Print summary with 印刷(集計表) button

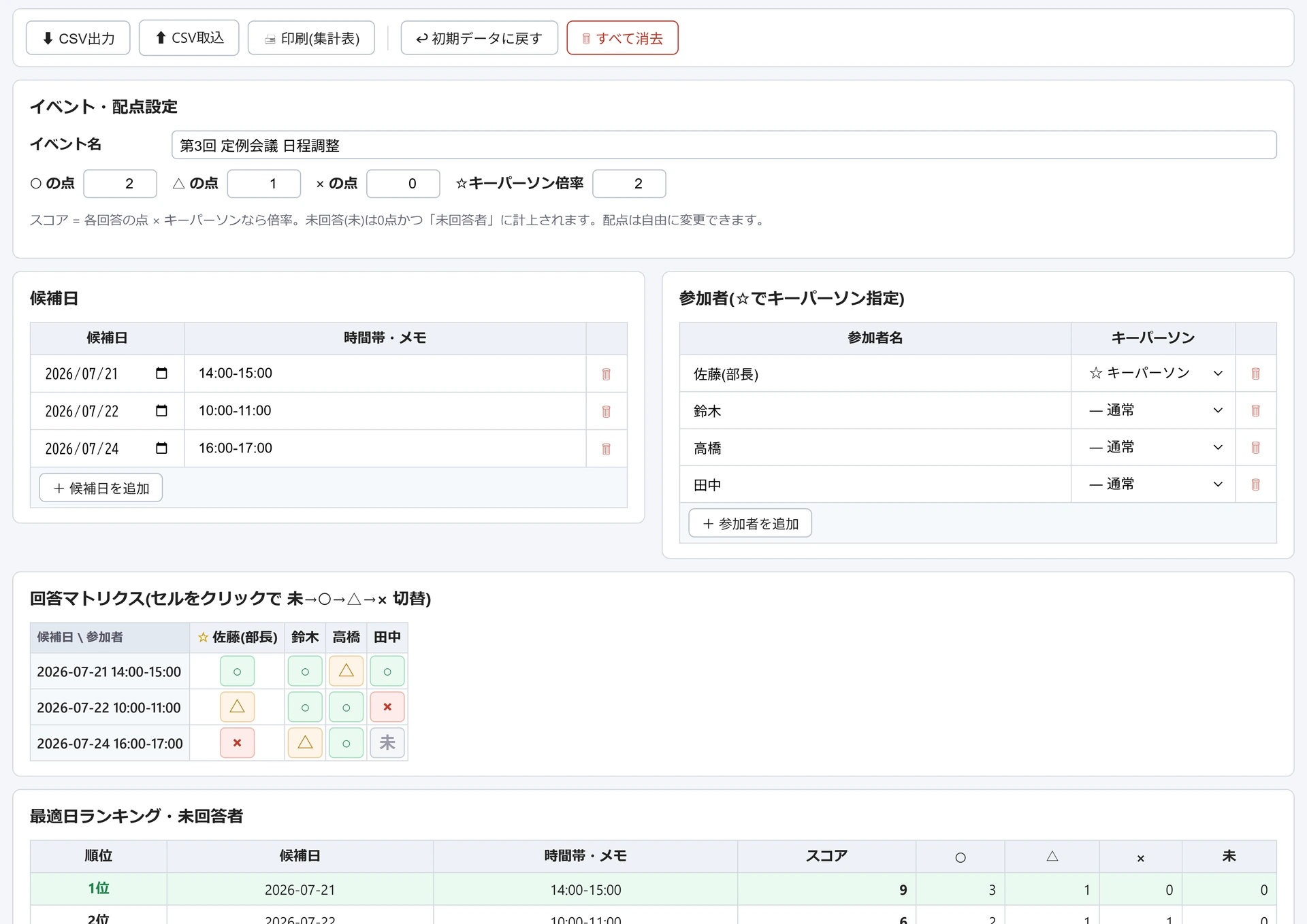311,38
